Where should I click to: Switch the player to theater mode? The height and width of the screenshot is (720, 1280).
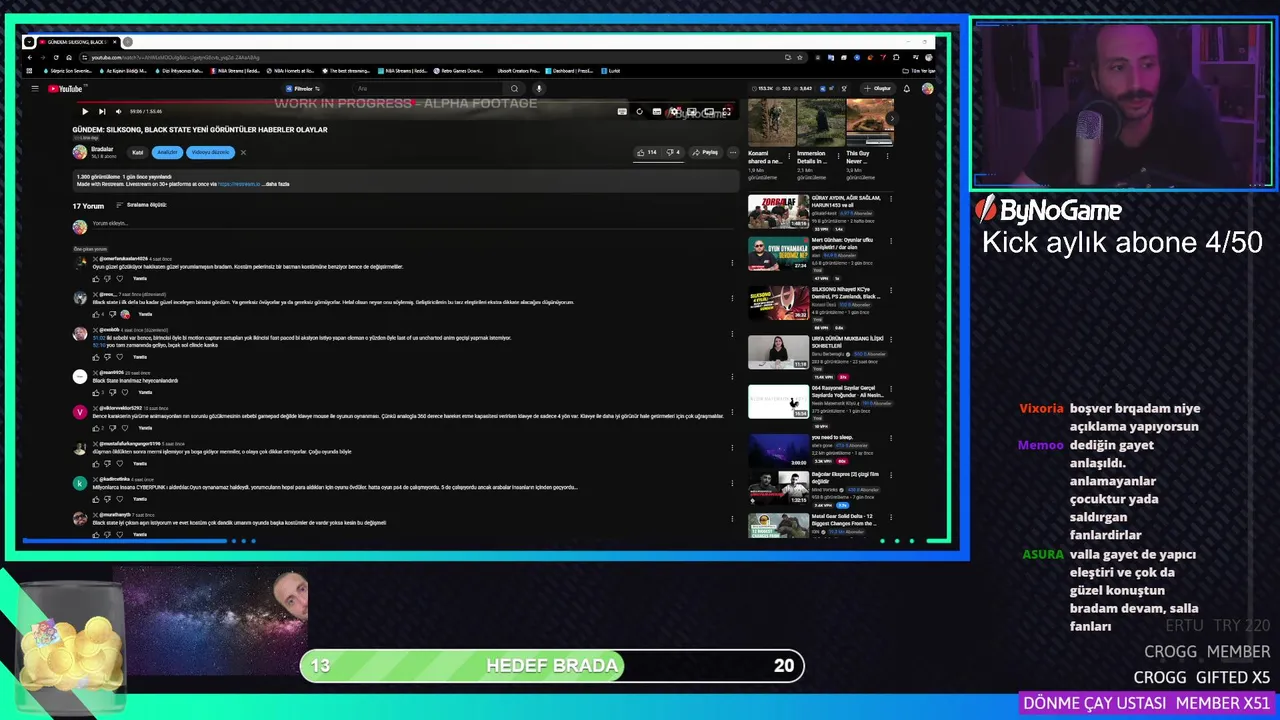(710, 112)
